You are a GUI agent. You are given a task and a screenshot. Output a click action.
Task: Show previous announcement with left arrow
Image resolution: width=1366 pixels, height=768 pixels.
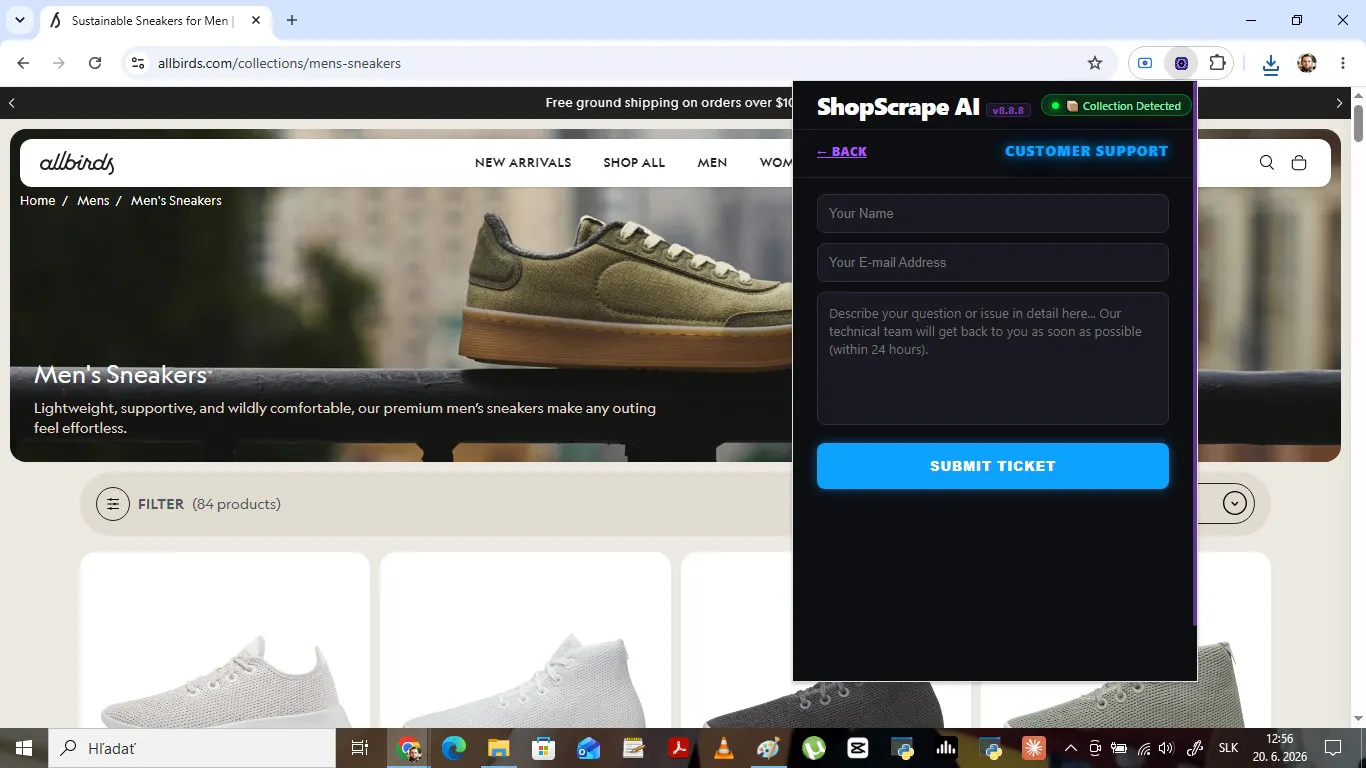coord(12,102)
